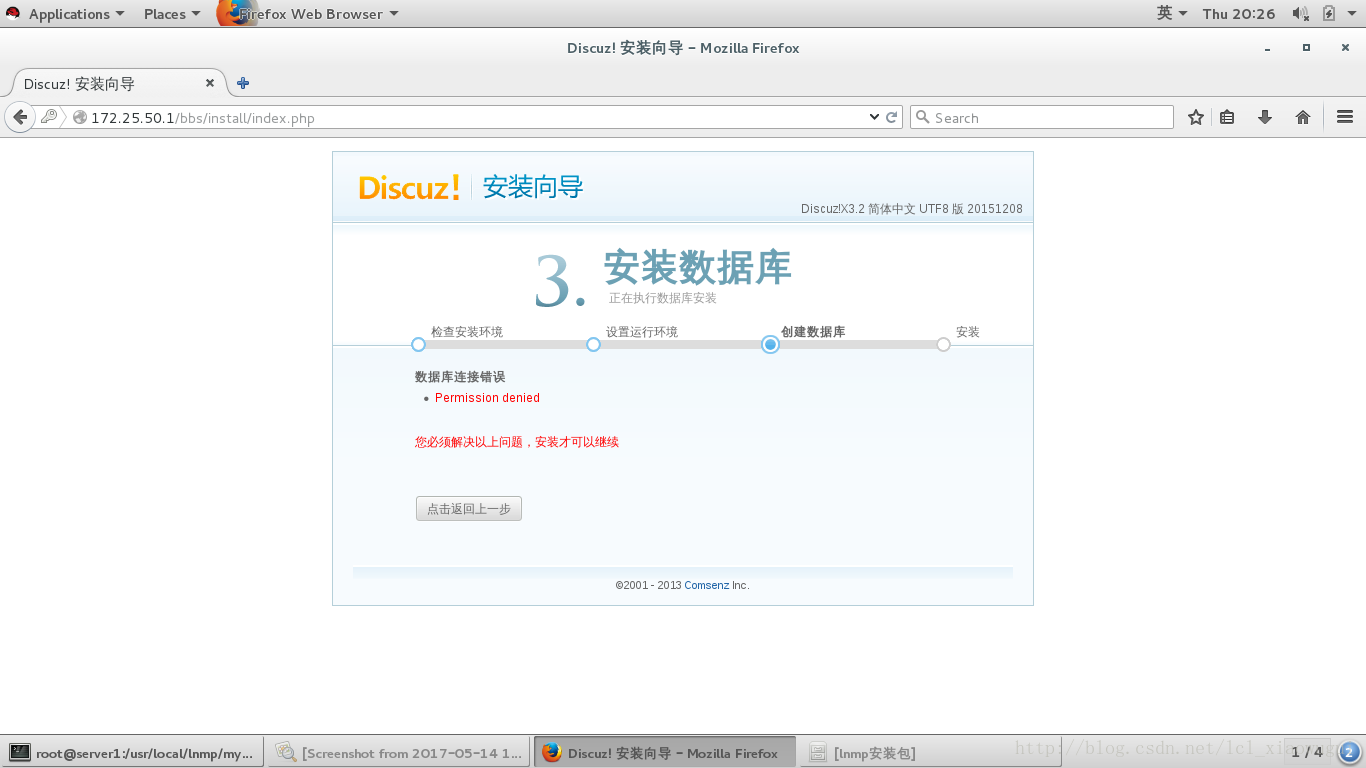
Task: Click the Discuz!X3.2 version text
Action: (x=911, y=209)
